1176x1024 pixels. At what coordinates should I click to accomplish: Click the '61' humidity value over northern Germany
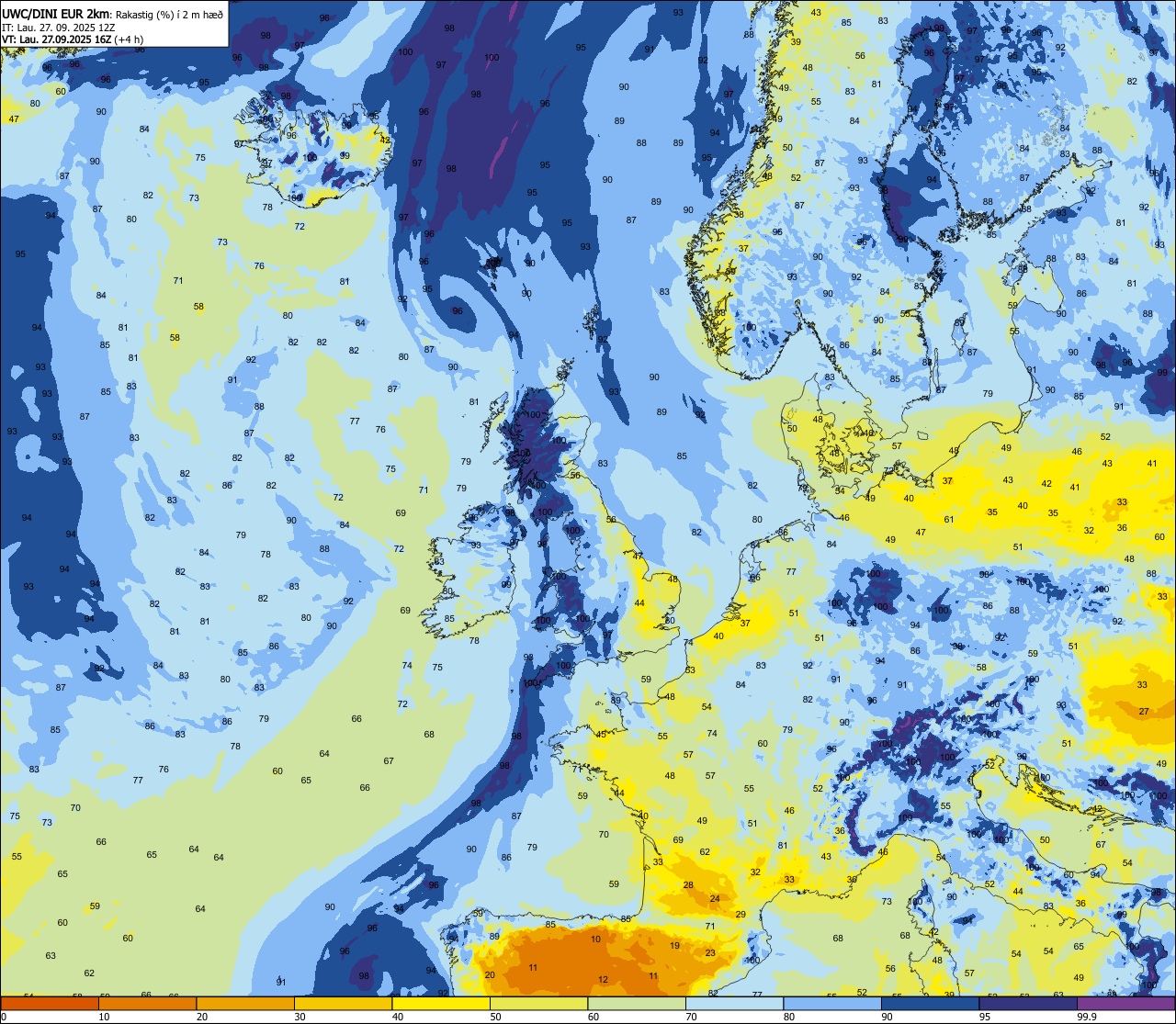coord(949,520)
